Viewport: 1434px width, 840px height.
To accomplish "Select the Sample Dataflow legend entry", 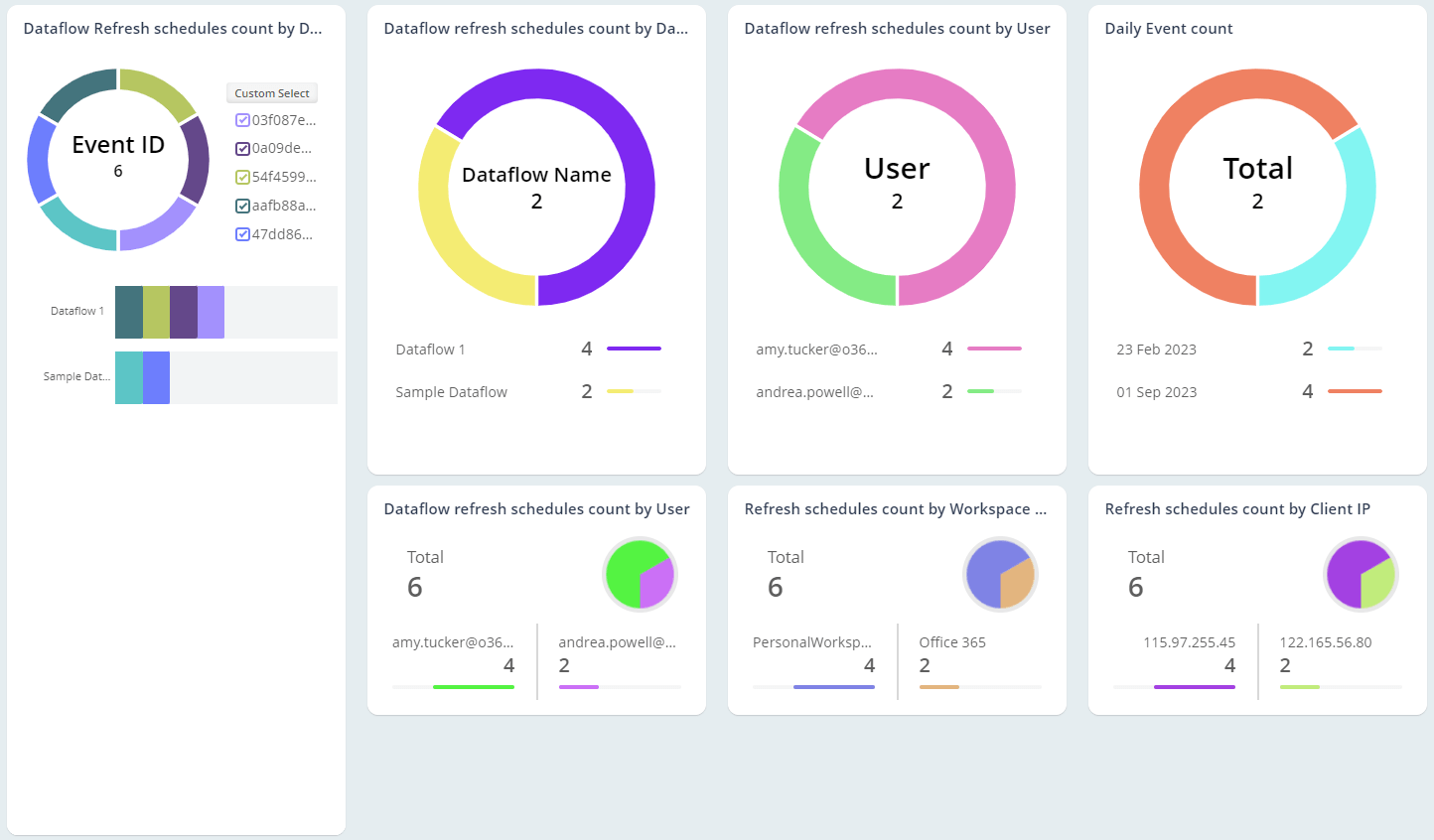I will pyautogui.click(x=451, y=391).
